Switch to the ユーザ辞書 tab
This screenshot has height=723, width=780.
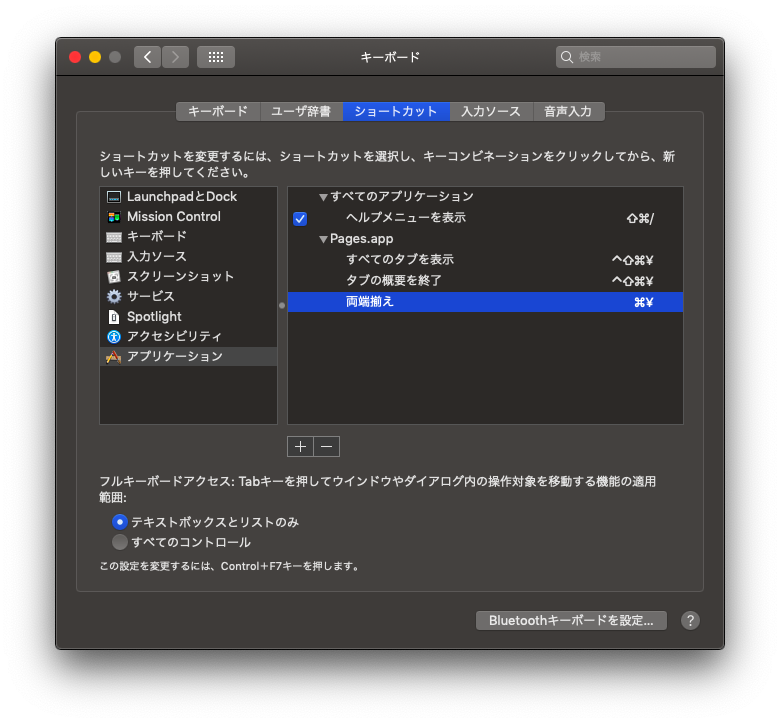click(x=301, y=111)
